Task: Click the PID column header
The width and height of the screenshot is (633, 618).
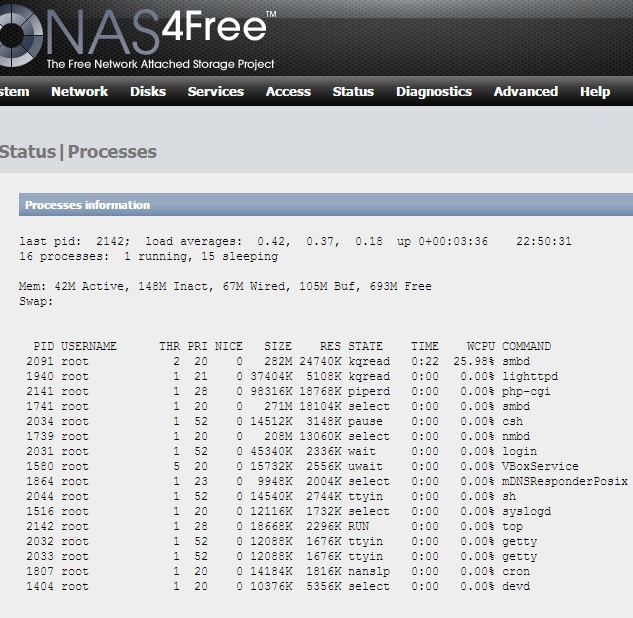Action: coord(44,346)
